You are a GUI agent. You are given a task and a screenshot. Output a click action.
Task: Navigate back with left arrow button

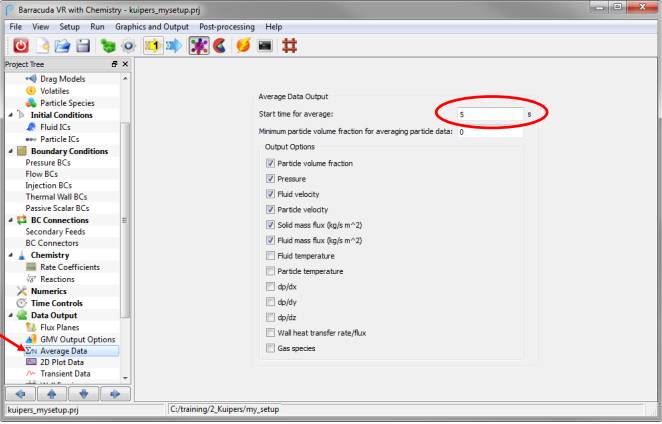pyautogui.click(x=21, y=394)
